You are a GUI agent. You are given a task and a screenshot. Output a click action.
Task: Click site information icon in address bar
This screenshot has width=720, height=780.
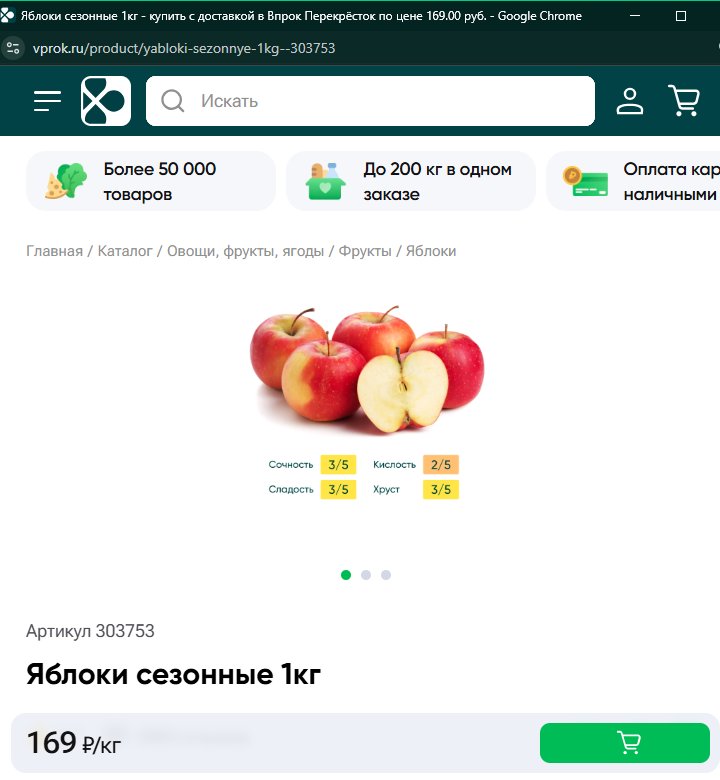pos(13,48)
